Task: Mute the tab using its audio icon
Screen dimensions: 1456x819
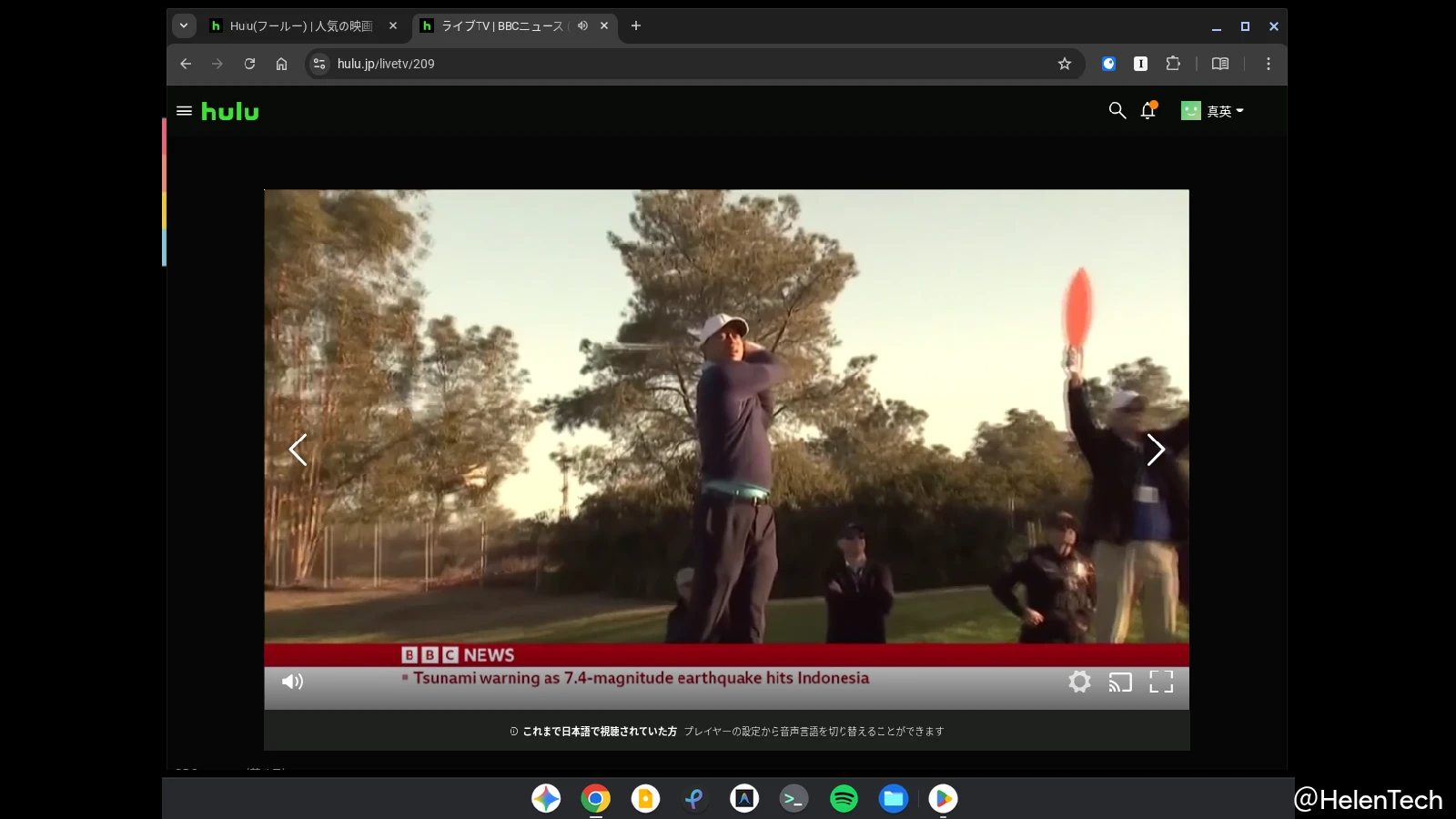Action: (582, 26)
